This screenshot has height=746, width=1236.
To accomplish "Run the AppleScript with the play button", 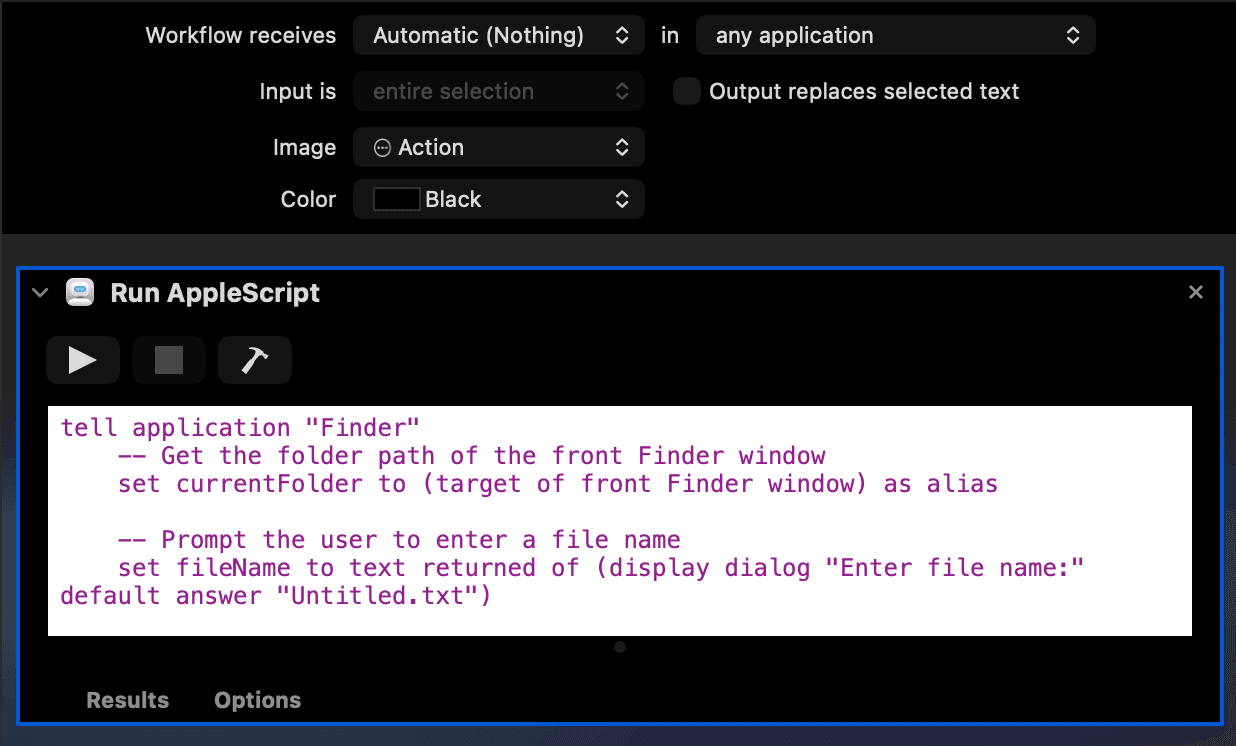I will click(x=83, y=359).
